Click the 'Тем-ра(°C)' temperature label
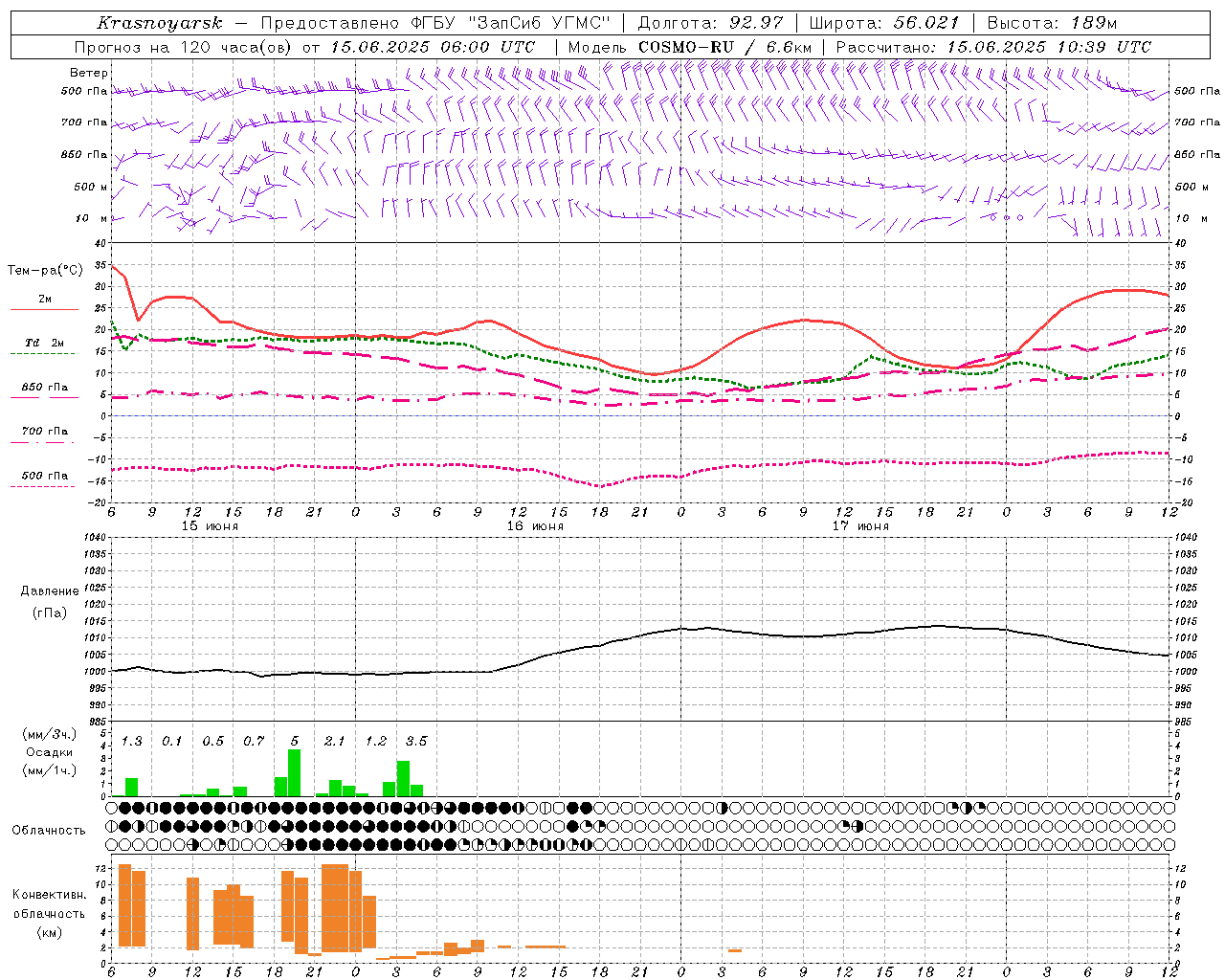Screen dimensions: 1225x980 (x=45, y=271)
